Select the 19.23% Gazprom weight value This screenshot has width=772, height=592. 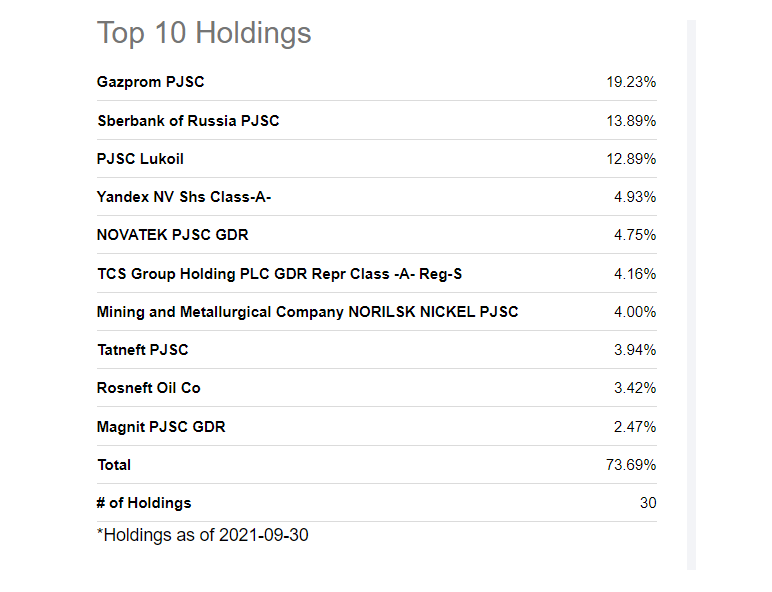pyautogui.click(x=631, y=82)
